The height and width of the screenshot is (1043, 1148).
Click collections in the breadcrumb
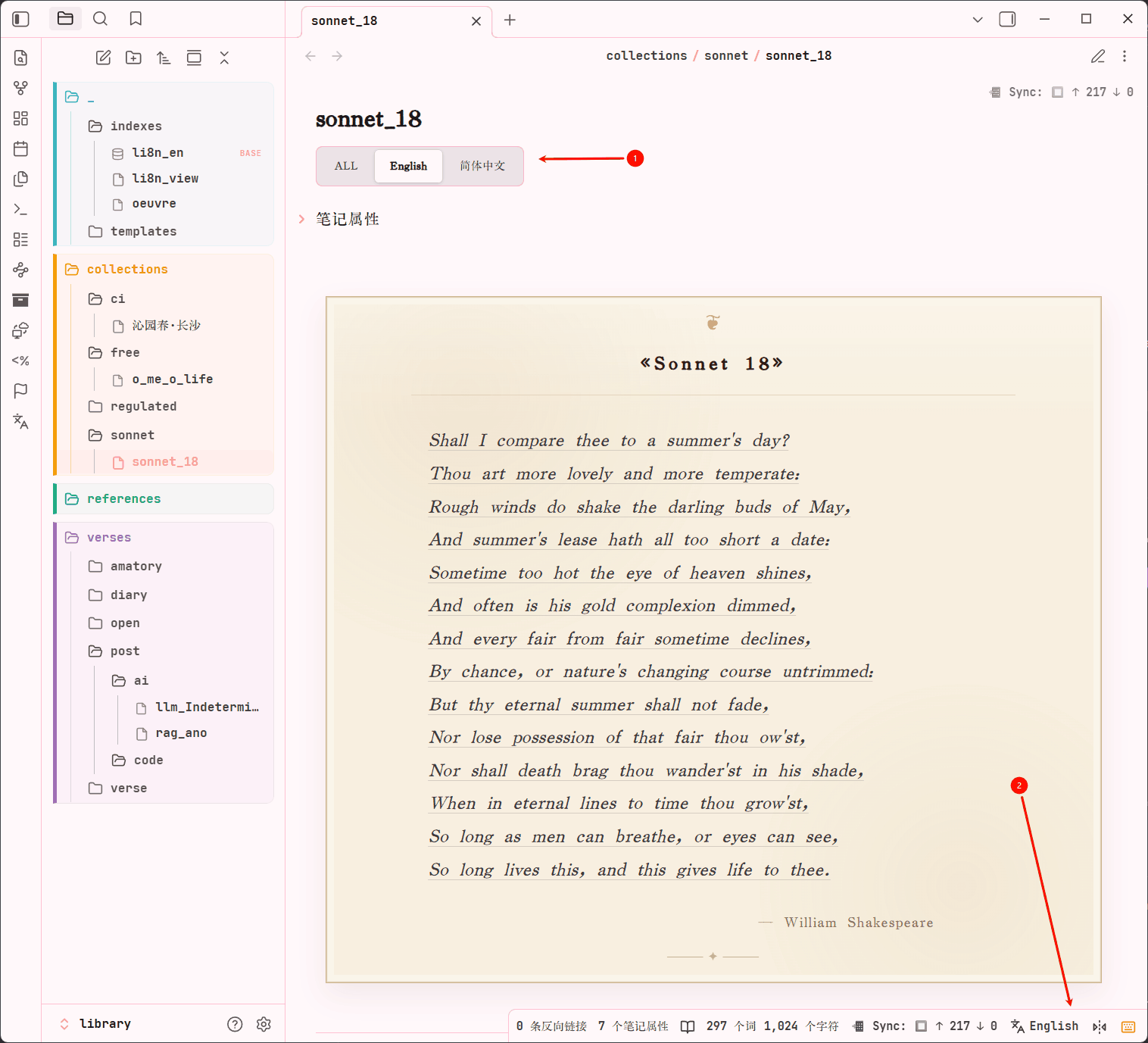pyautogui.click(x=647, y=56)
